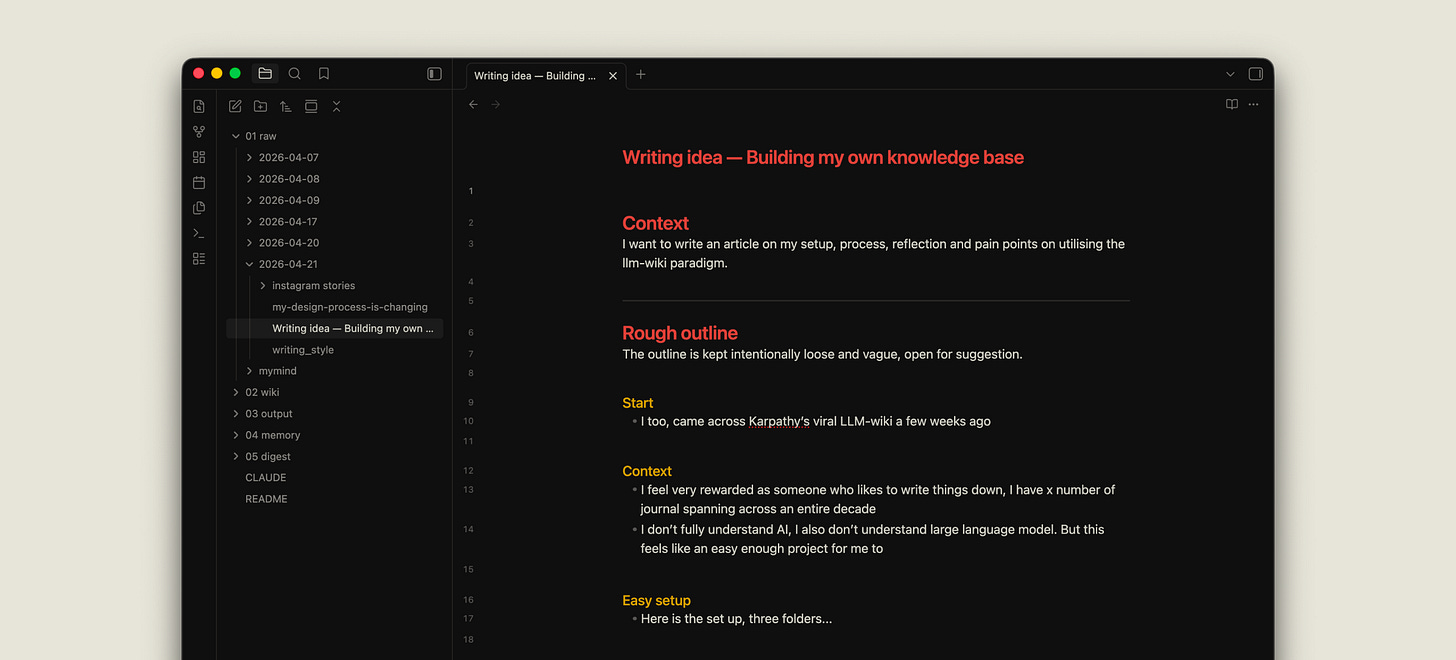1456x660 pixels.
Task: Open the tab list dropdown chevron
Action: tap(1230, 74)
